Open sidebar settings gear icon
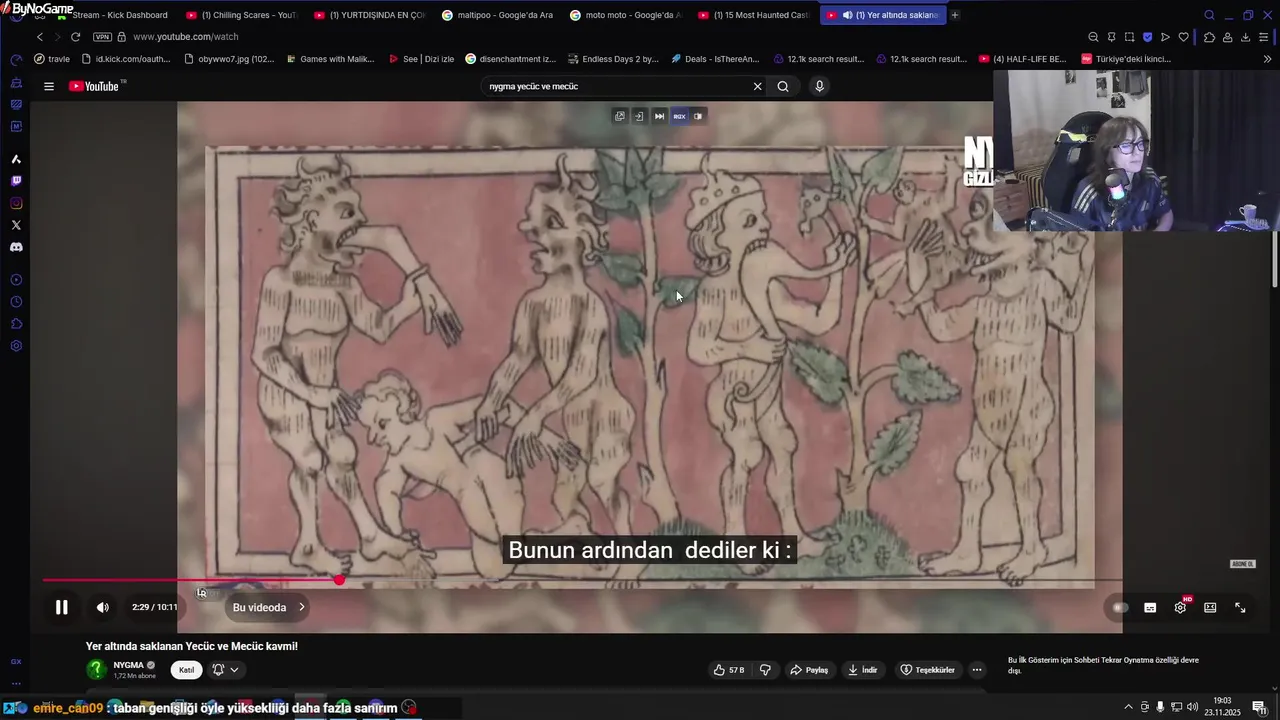 click(16, 346)
